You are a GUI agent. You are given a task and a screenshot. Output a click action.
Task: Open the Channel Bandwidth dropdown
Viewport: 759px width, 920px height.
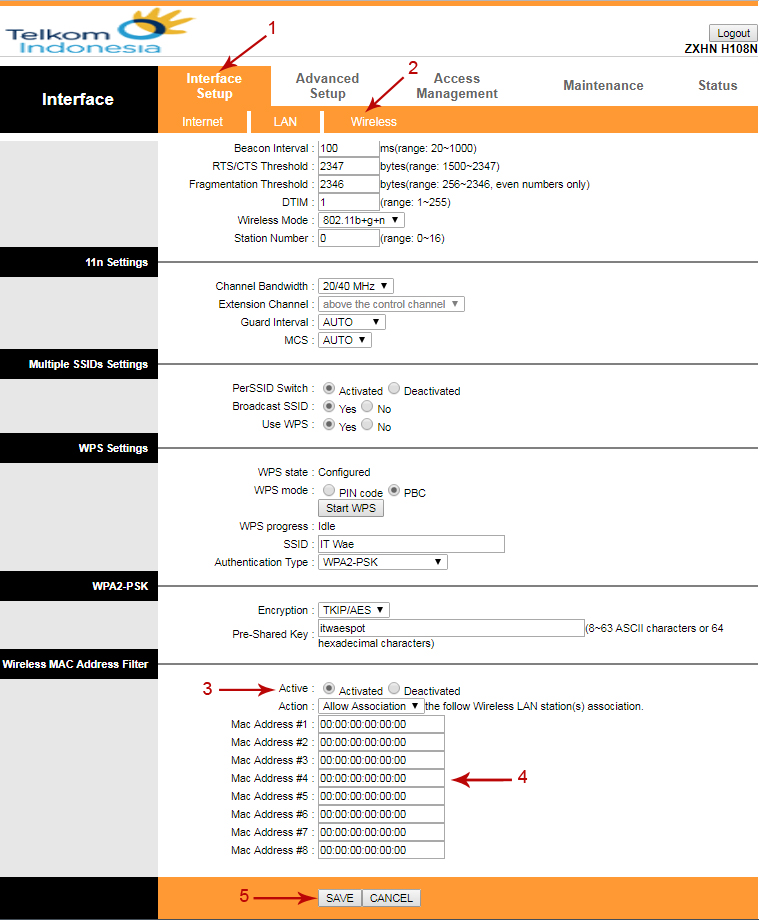pyautogui.click(x=355, y=286)
